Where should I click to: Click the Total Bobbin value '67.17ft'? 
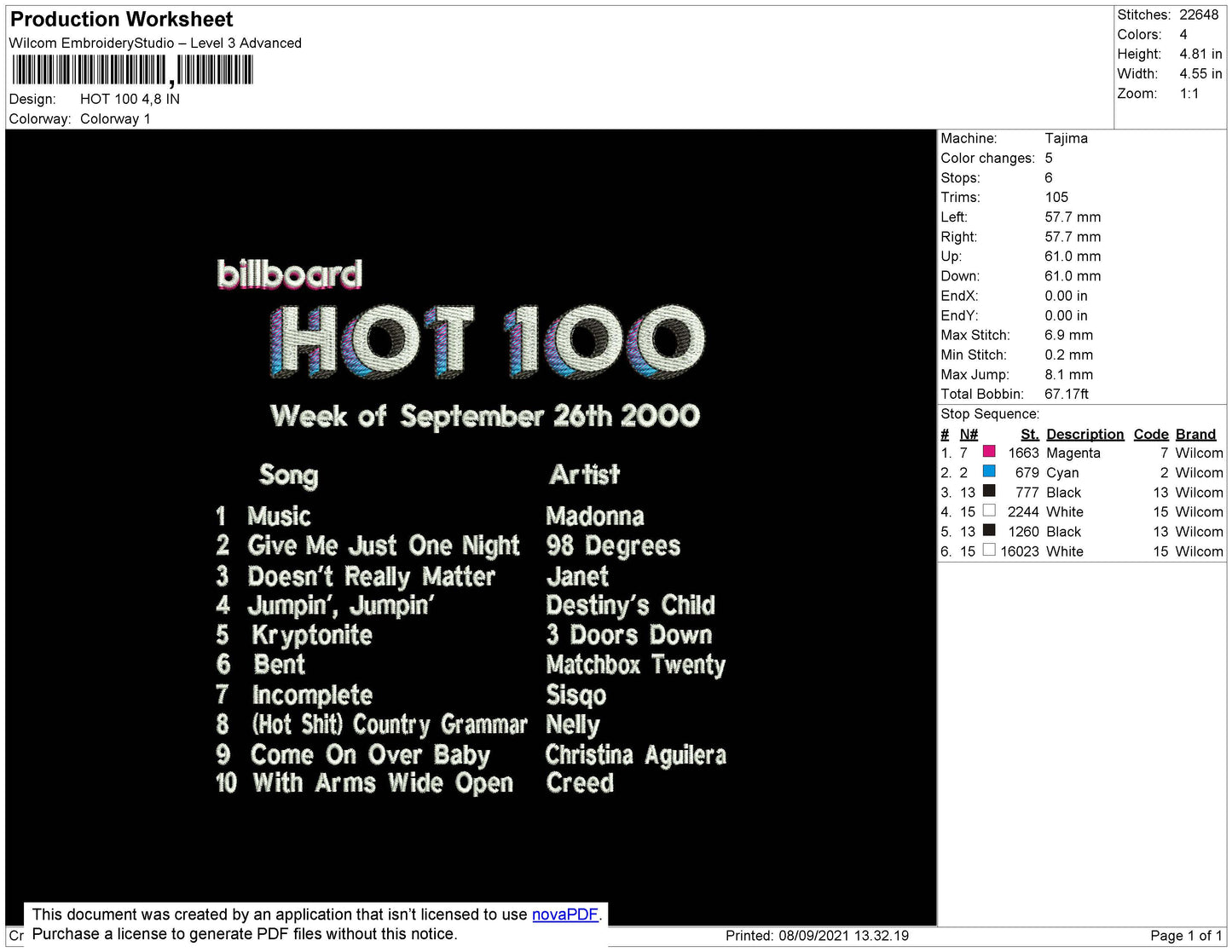click(1067, 394)
